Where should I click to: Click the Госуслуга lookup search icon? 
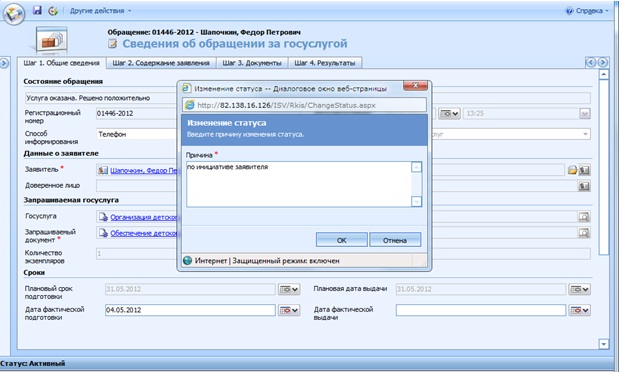click(584, 216)
